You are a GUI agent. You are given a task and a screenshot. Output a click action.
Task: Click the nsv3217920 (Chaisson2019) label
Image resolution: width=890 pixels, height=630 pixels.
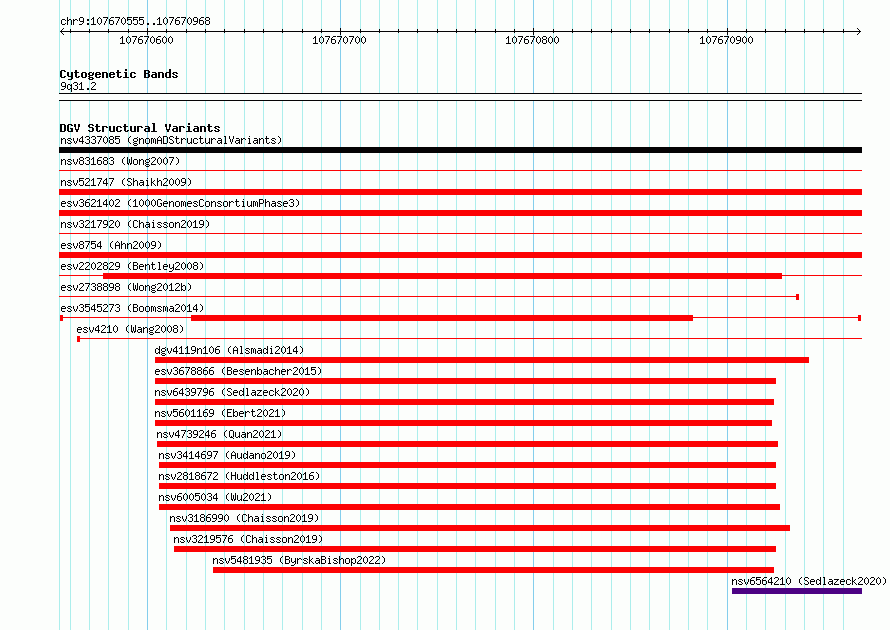pyautogui.click(x=135, y=224)
